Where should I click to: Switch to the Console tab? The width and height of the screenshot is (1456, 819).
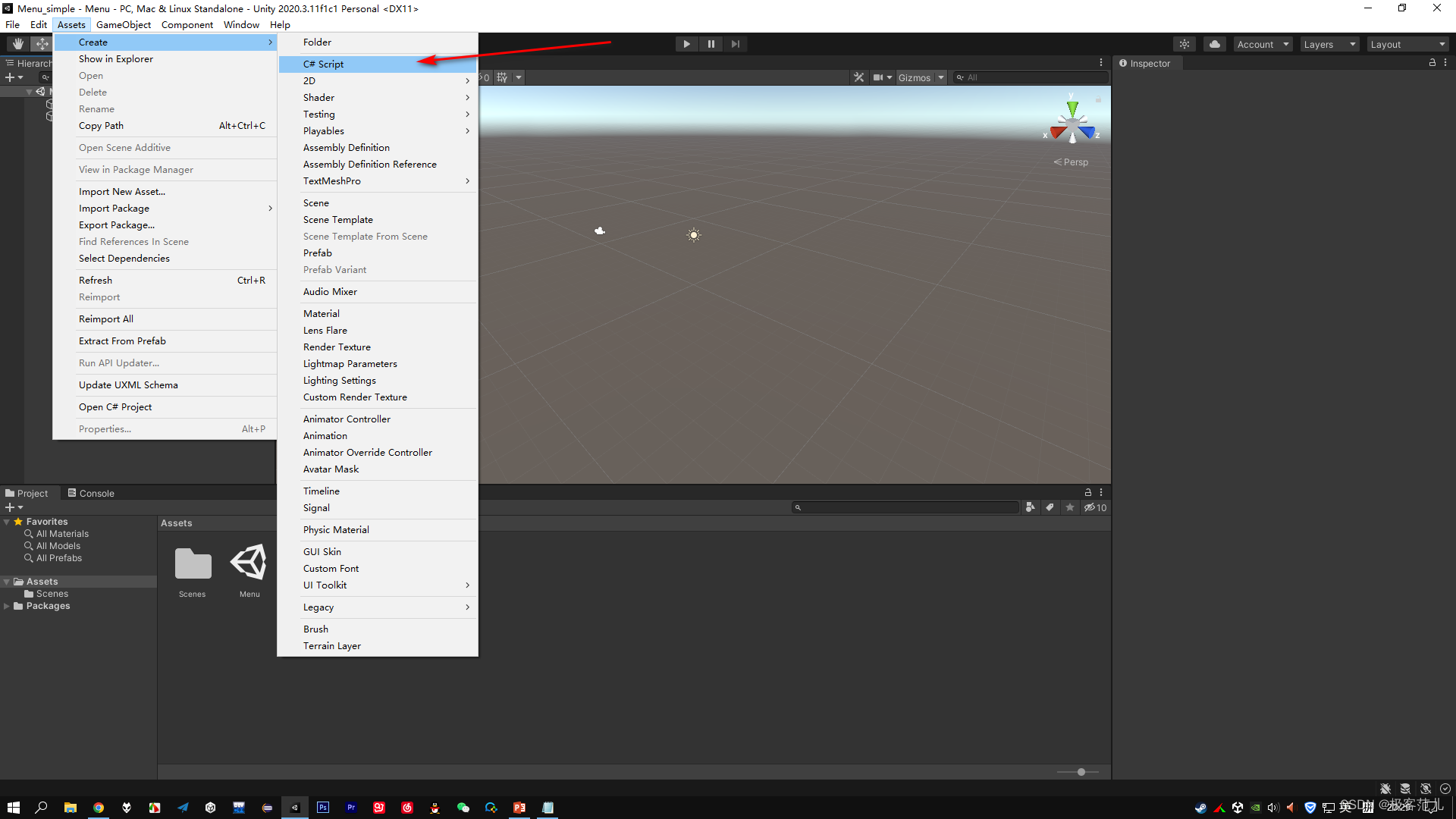[x=91, y=494]
